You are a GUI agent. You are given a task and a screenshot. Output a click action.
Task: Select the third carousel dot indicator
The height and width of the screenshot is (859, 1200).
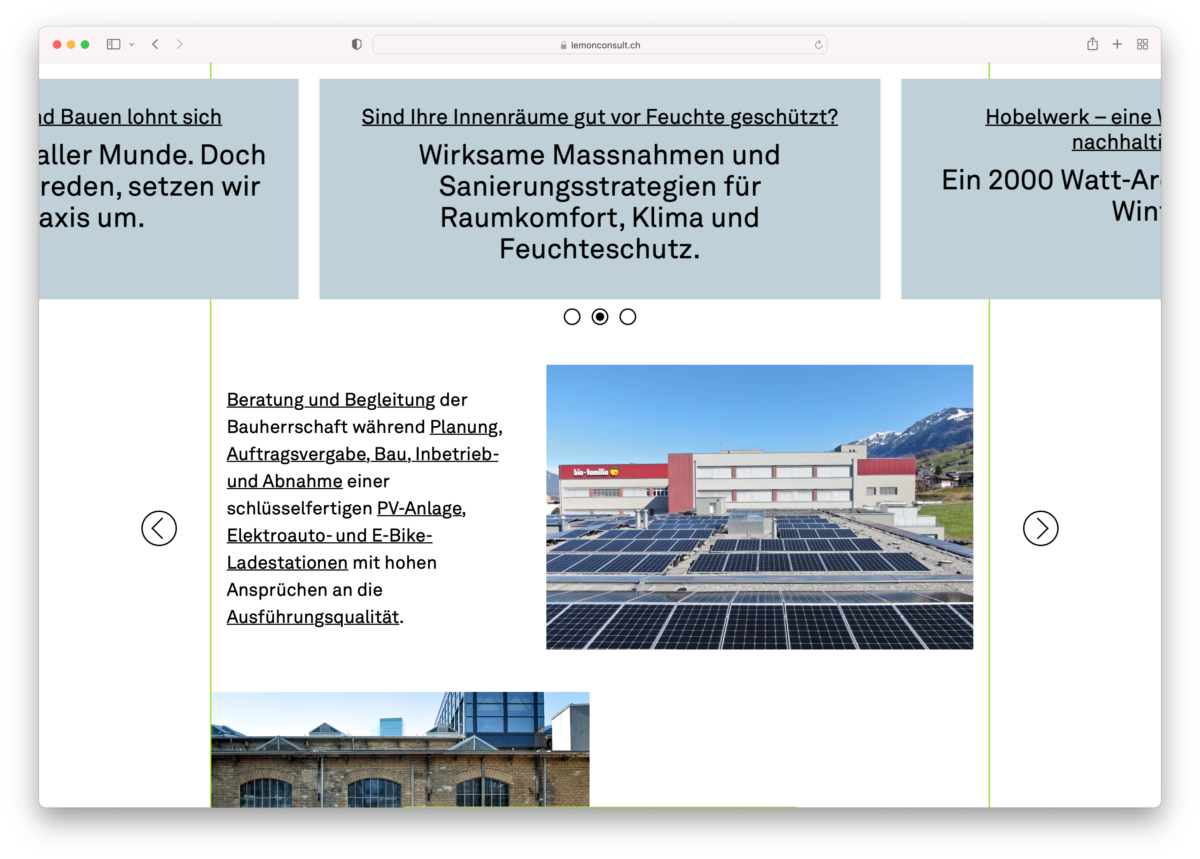628,317
